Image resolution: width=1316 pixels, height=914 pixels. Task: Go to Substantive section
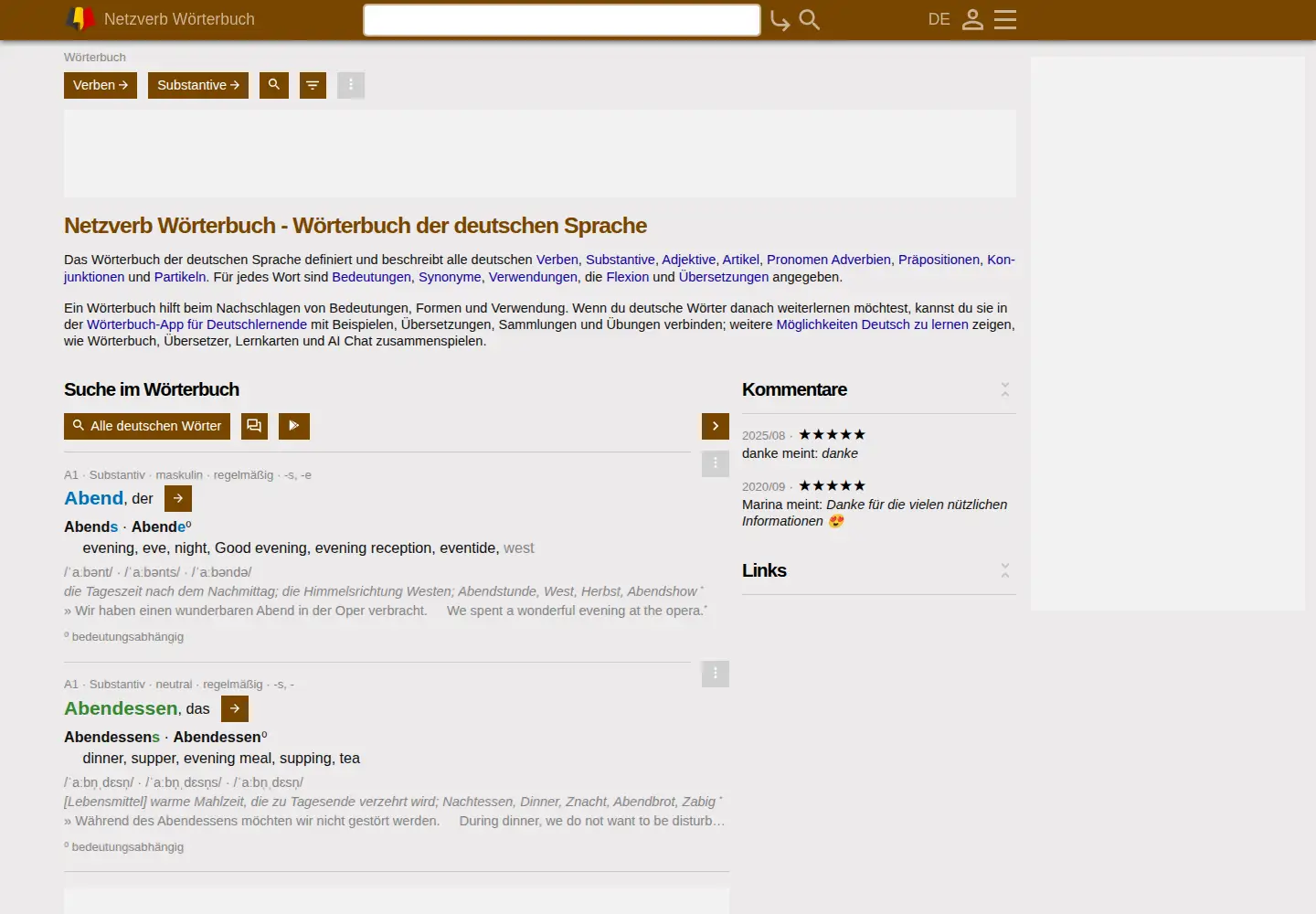(x=198, y=85)
